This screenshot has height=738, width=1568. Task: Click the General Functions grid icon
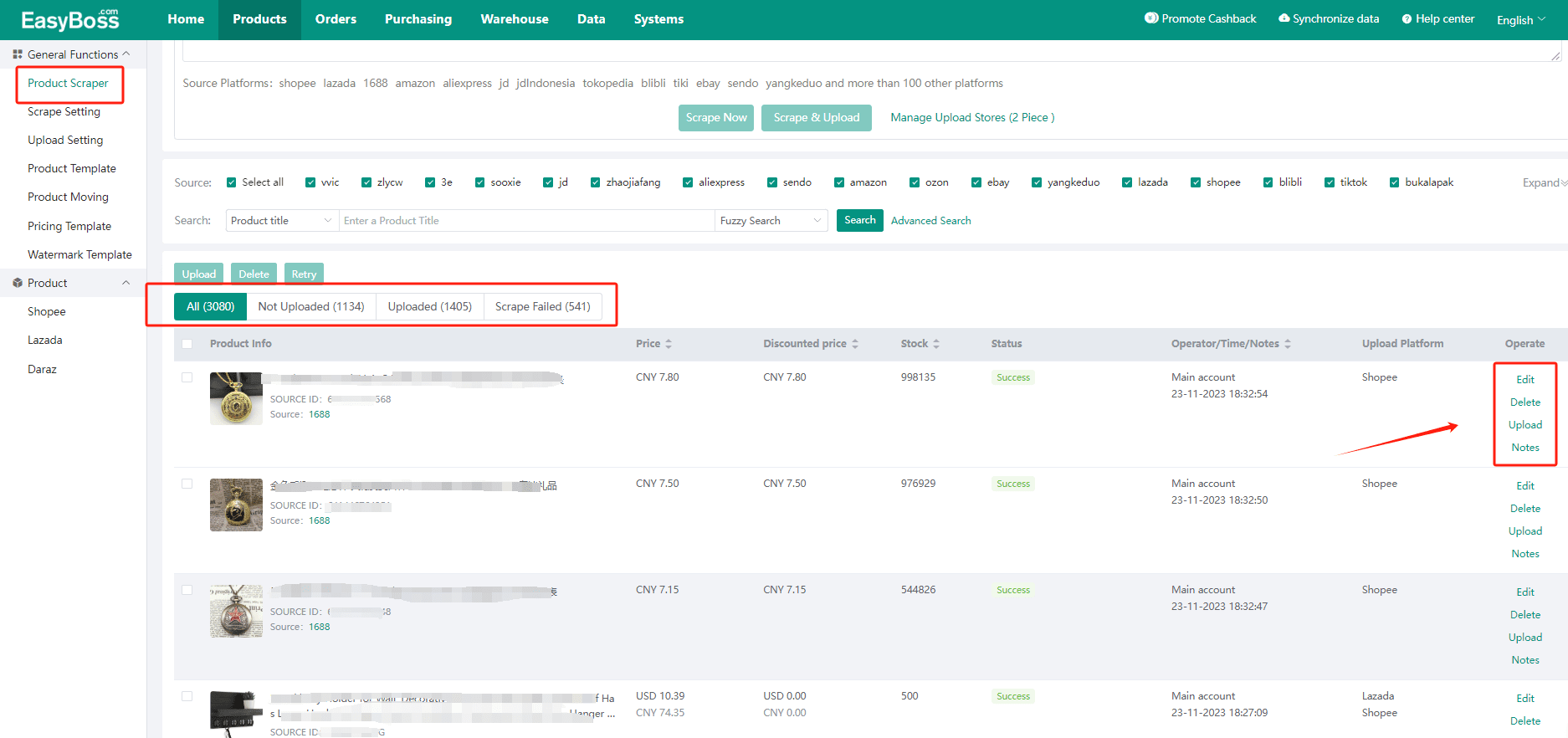18,54
